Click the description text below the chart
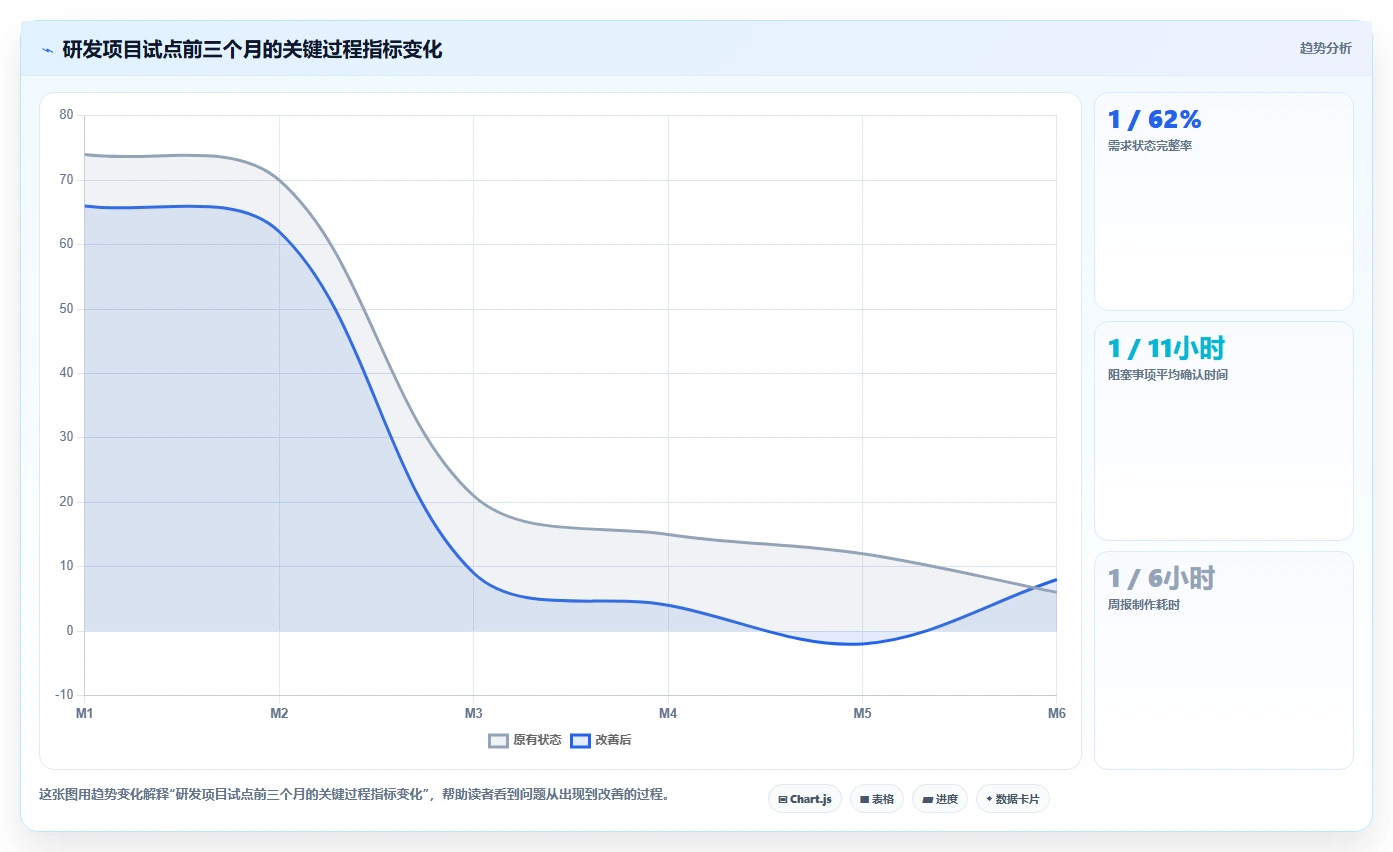 pyautogui.click(x=354, y=795)
